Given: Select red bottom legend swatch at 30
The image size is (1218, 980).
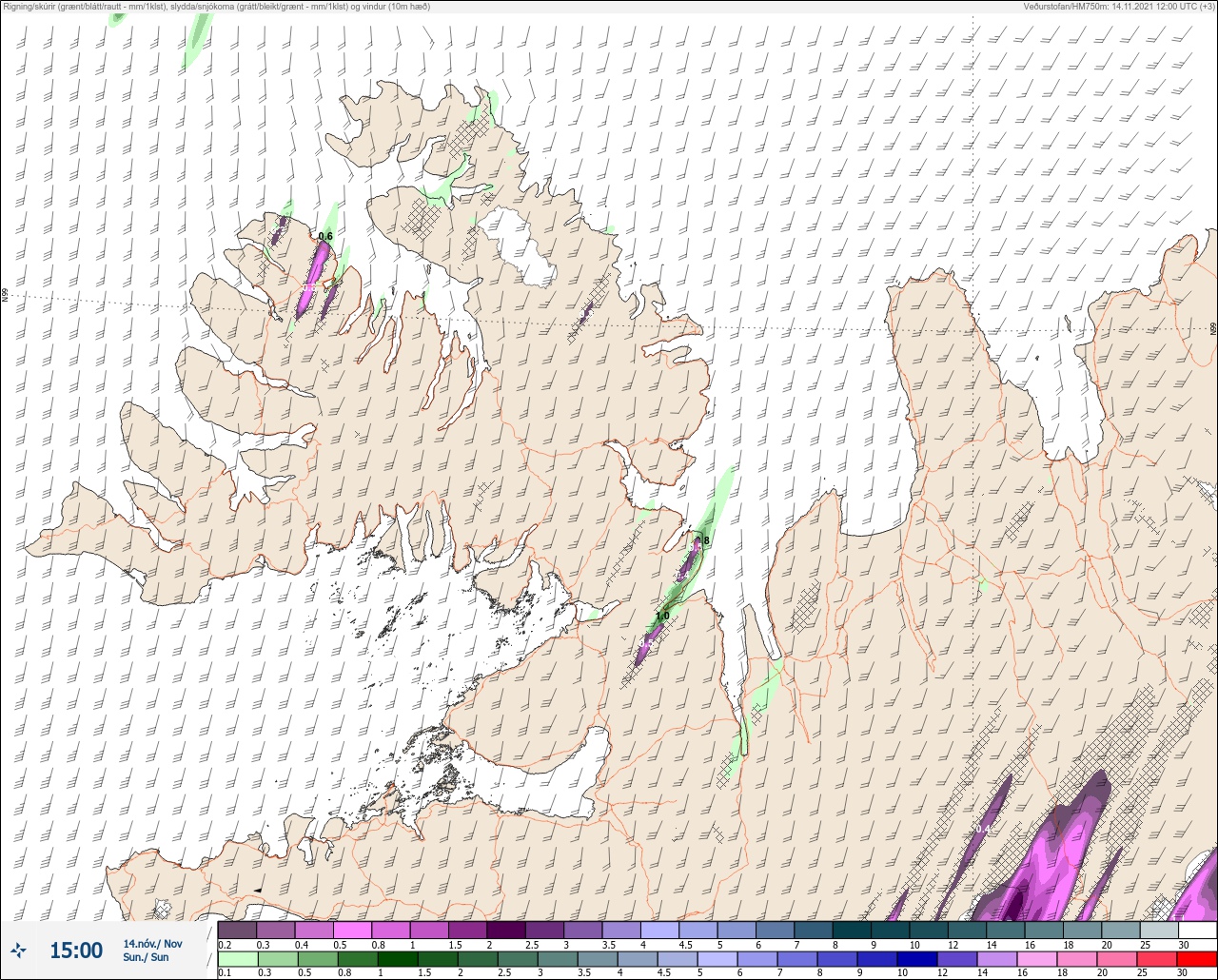Looking at the screenshot, I should click(x=1198, y=959).
